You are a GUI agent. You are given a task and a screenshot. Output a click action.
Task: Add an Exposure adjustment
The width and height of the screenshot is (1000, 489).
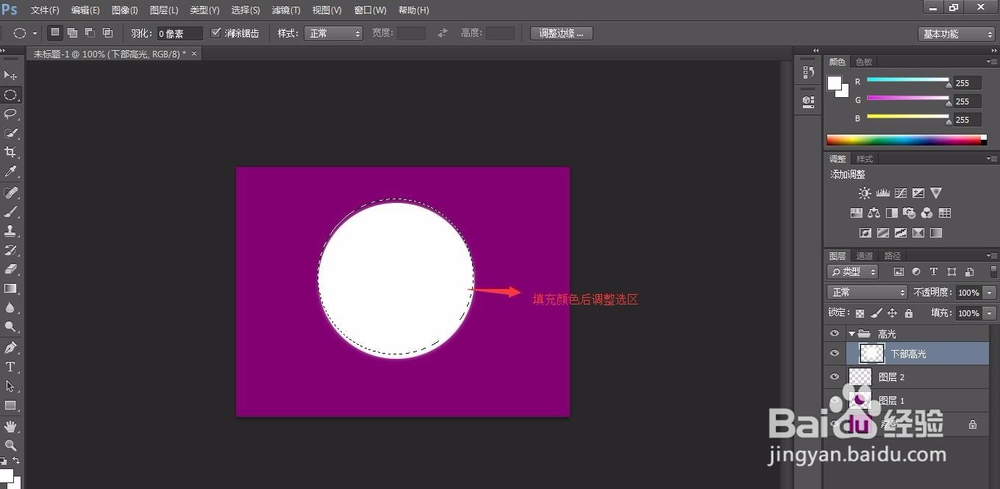(x=918, y=193)
